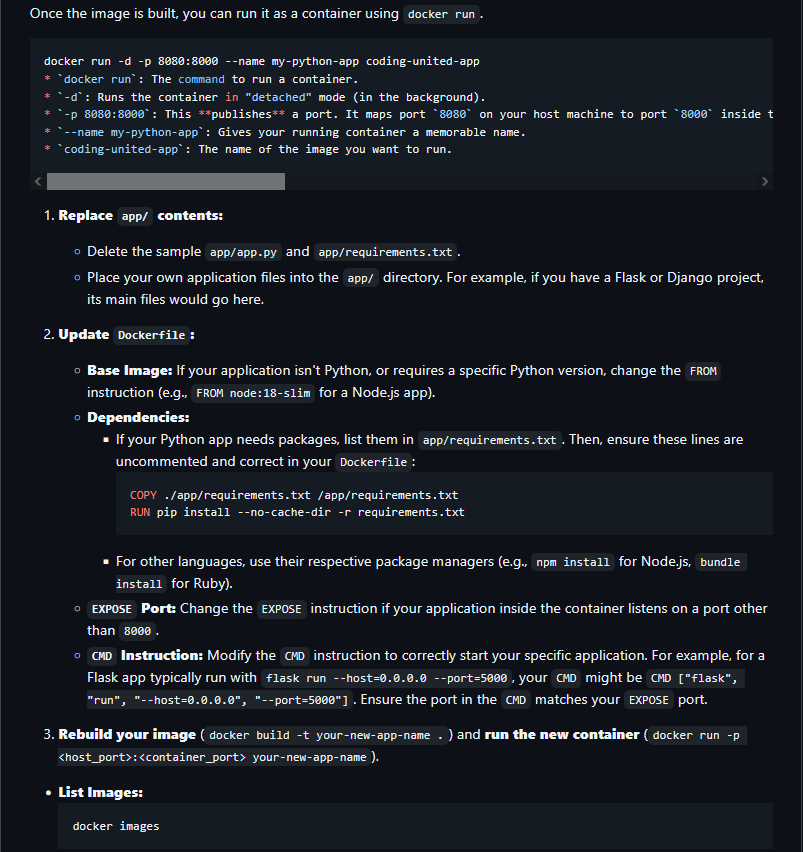Click the 'npm install' inline code
This screenshot has width=803, height=852.
(572, 562)
